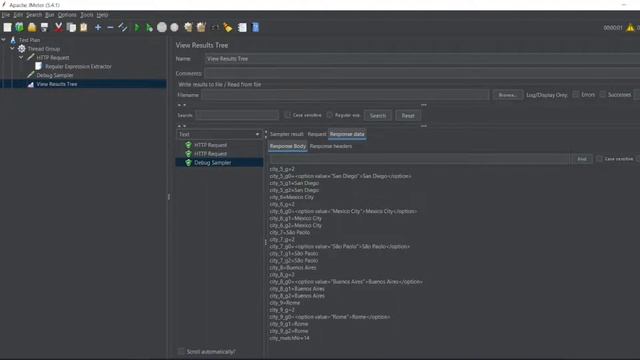This screenshot has width=640, height=360.
Task: Click the Browse... button
Action: coord(507,95)
